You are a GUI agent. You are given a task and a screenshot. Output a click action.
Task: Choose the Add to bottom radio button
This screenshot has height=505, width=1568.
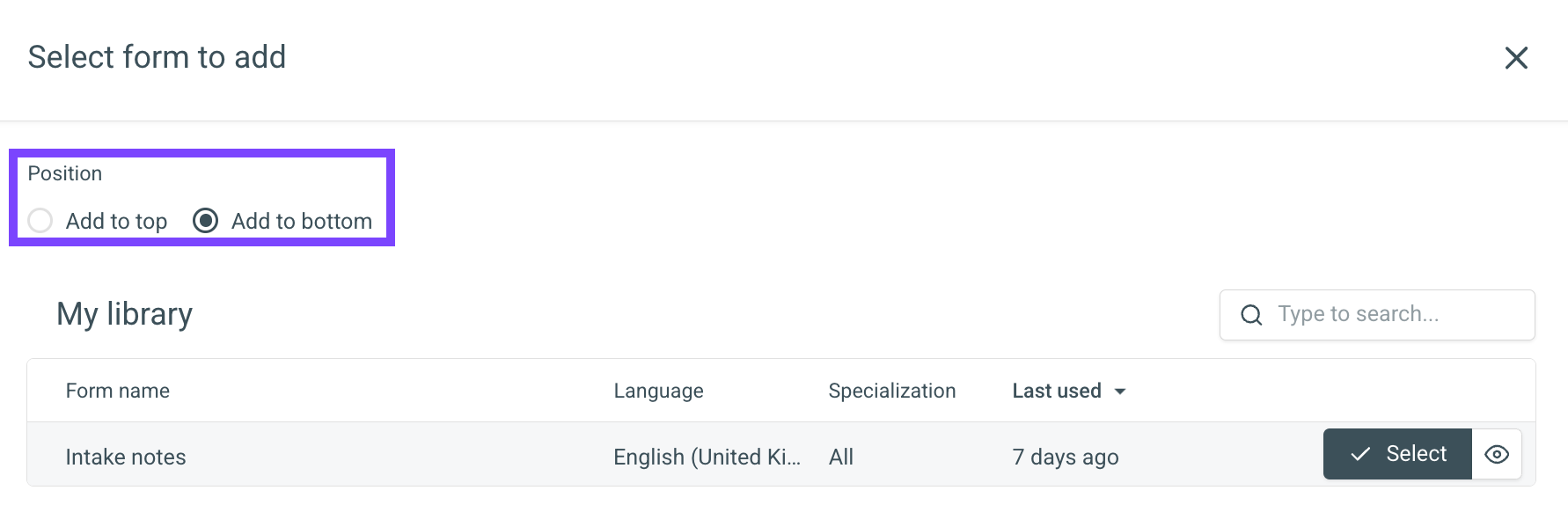click(205, 221)
